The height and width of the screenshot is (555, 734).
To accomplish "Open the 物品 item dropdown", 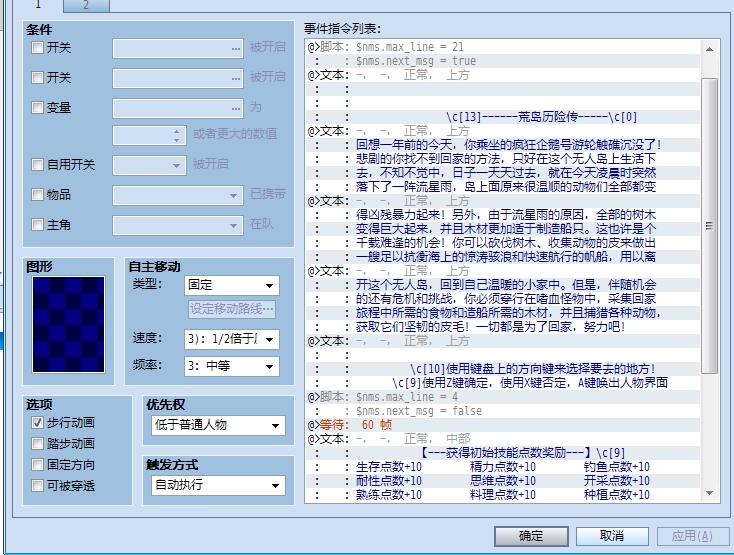I will point(178,195).
